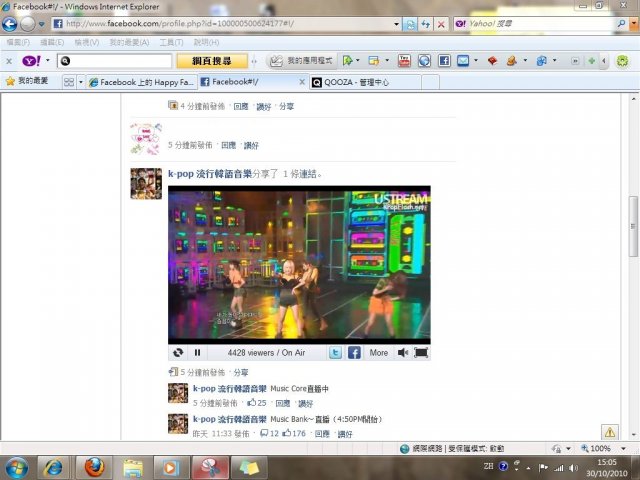
Task: Click More in the Ustream player bar
Action: pyautogui.click(x=378, y=353)
